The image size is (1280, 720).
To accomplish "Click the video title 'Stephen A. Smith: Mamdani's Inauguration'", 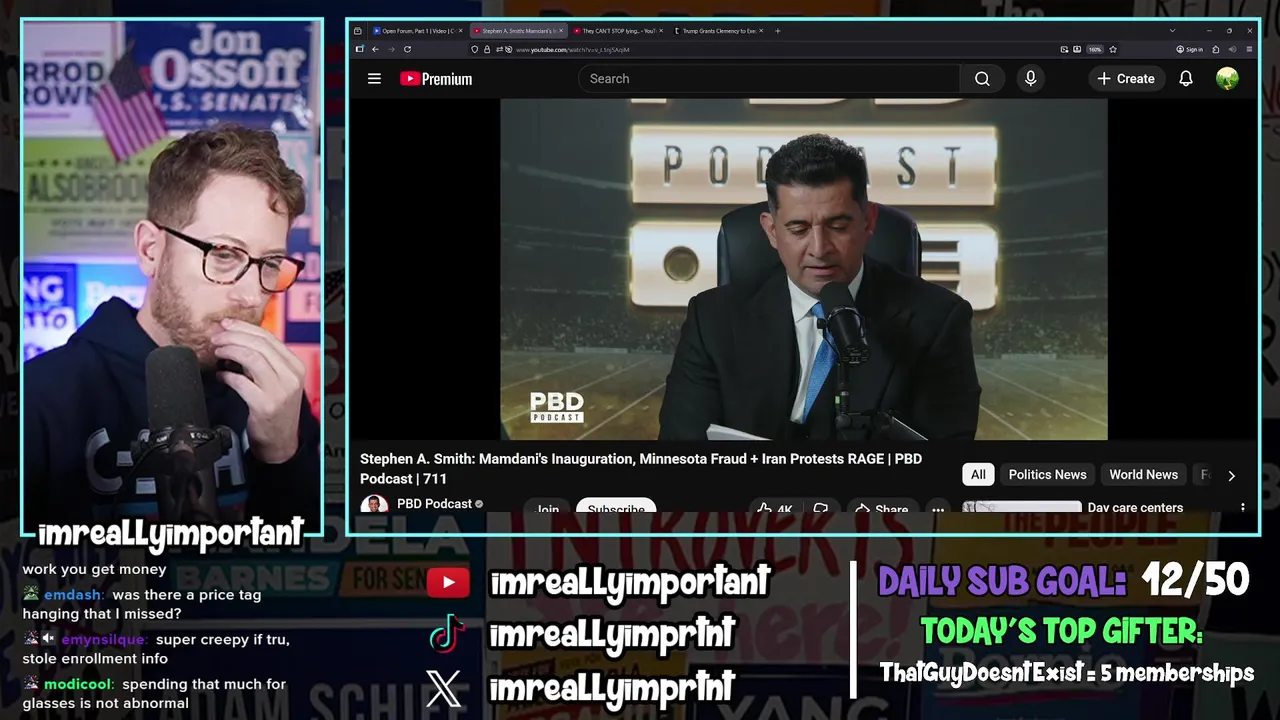I will pyautogui.click(x=641, y=468).
